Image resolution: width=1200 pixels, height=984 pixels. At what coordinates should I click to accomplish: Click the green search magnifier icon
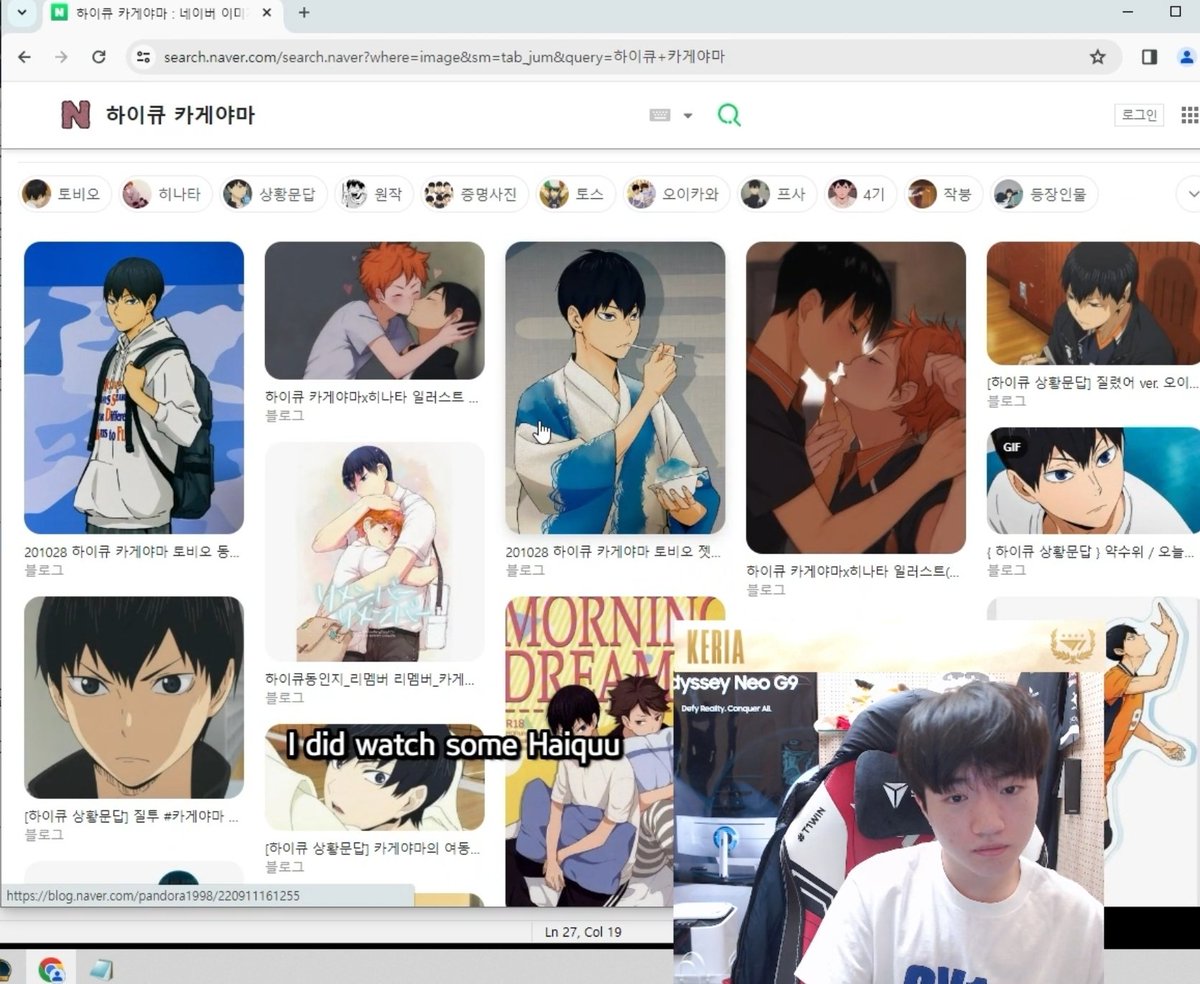tap(729, 115)
